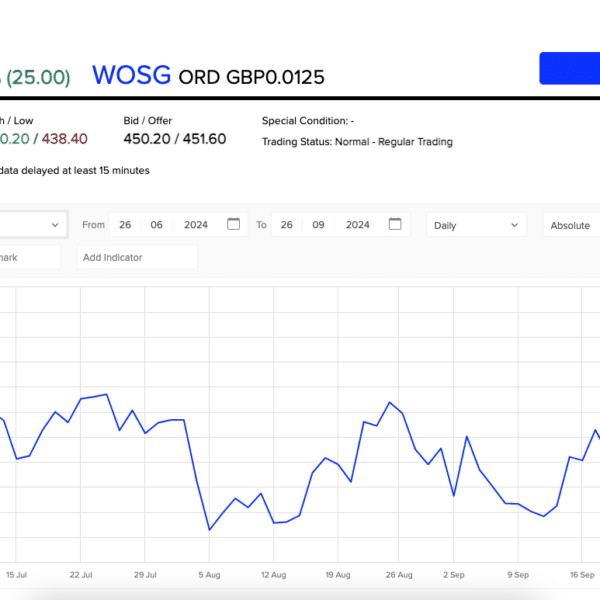Click the 9 Sep x-axis date label

517,575
